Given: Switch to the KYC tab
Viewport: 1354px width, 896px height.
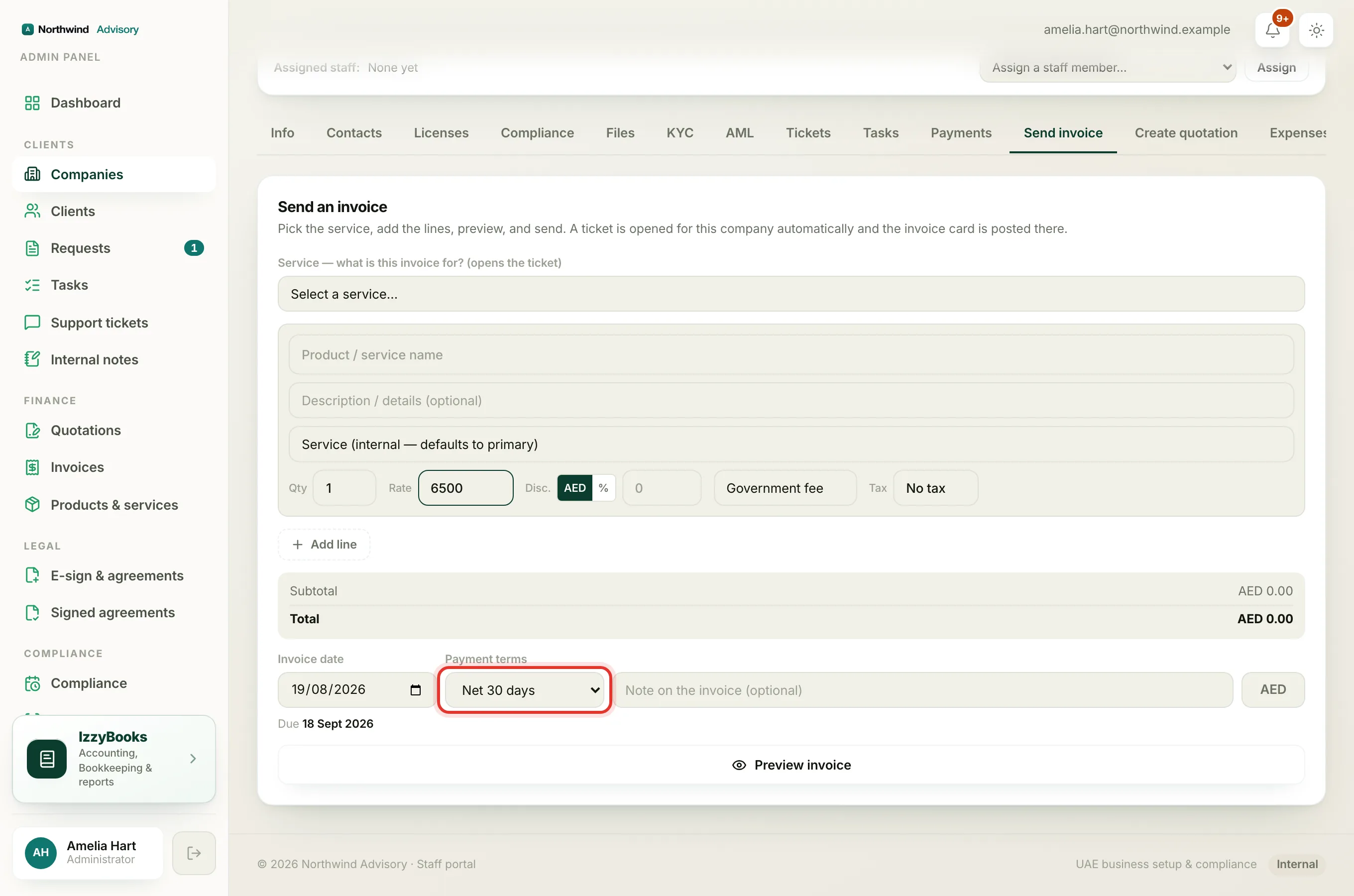Looking at the screenshot, I should pyautogui.click(x=680, y=132).
